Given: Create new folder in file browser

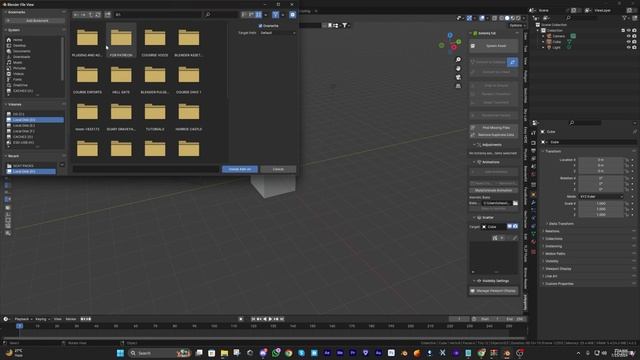Looking at the screenshot, I should (x=108, y=15).
